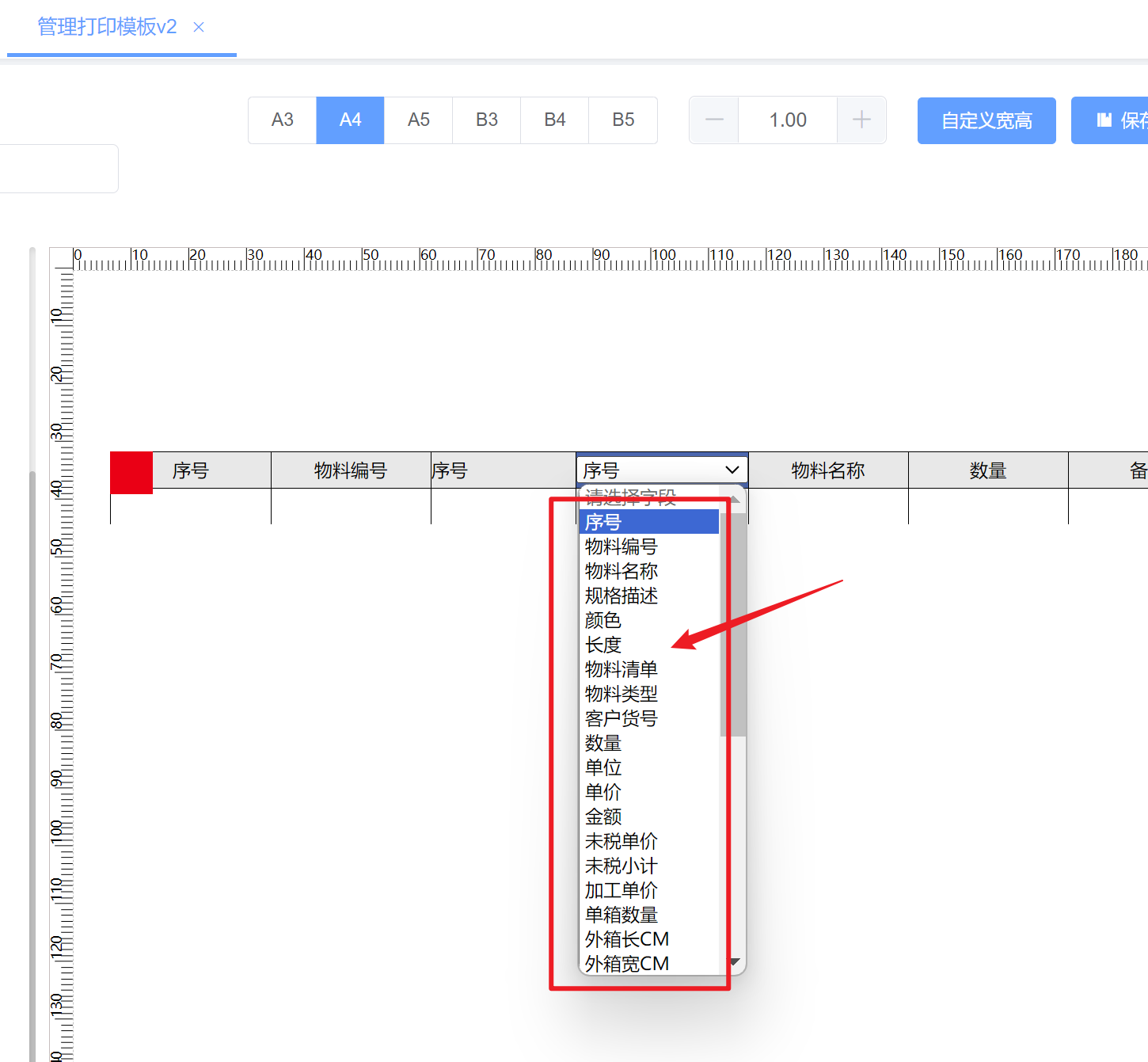This screenshot has width=1148, height=1062.
Task: Open the 自定义宽高 custom size button
Action: (x=986, y=120)
